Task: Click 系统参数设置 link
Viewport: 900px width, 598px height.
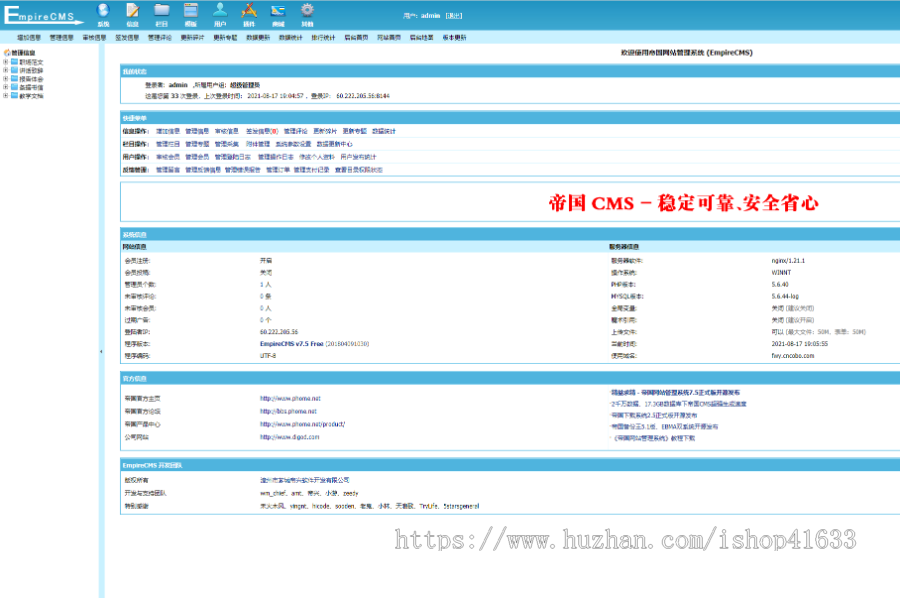Action: (x=293, y=144)
